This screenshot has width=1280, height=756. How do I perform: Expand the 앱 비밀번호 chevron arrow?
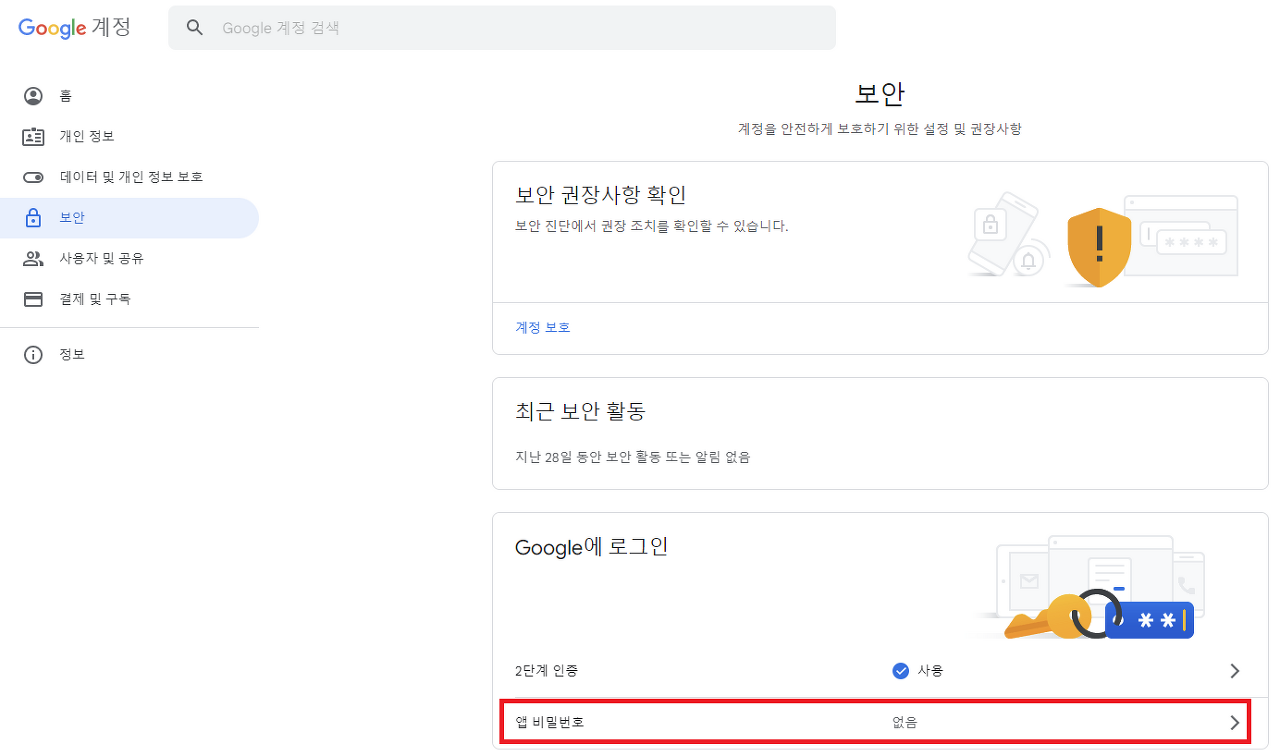[1235, 722]
